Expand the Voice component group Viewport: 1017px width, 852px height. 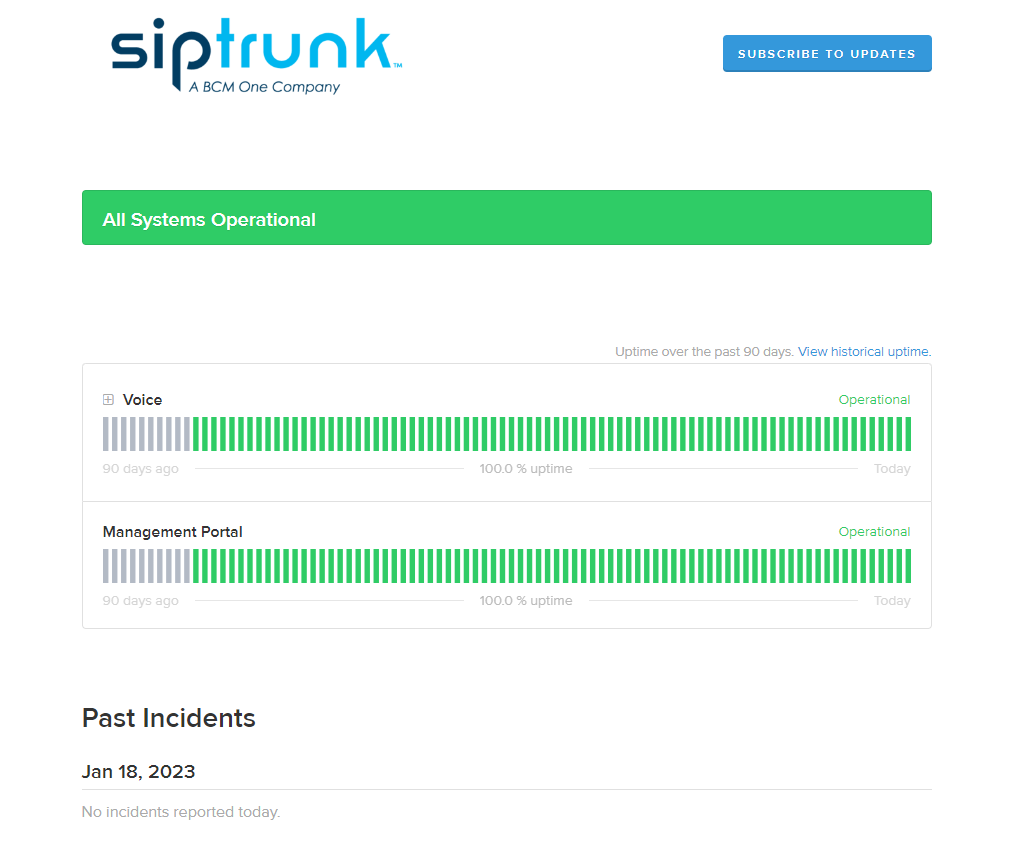click(x=108, y=399)
